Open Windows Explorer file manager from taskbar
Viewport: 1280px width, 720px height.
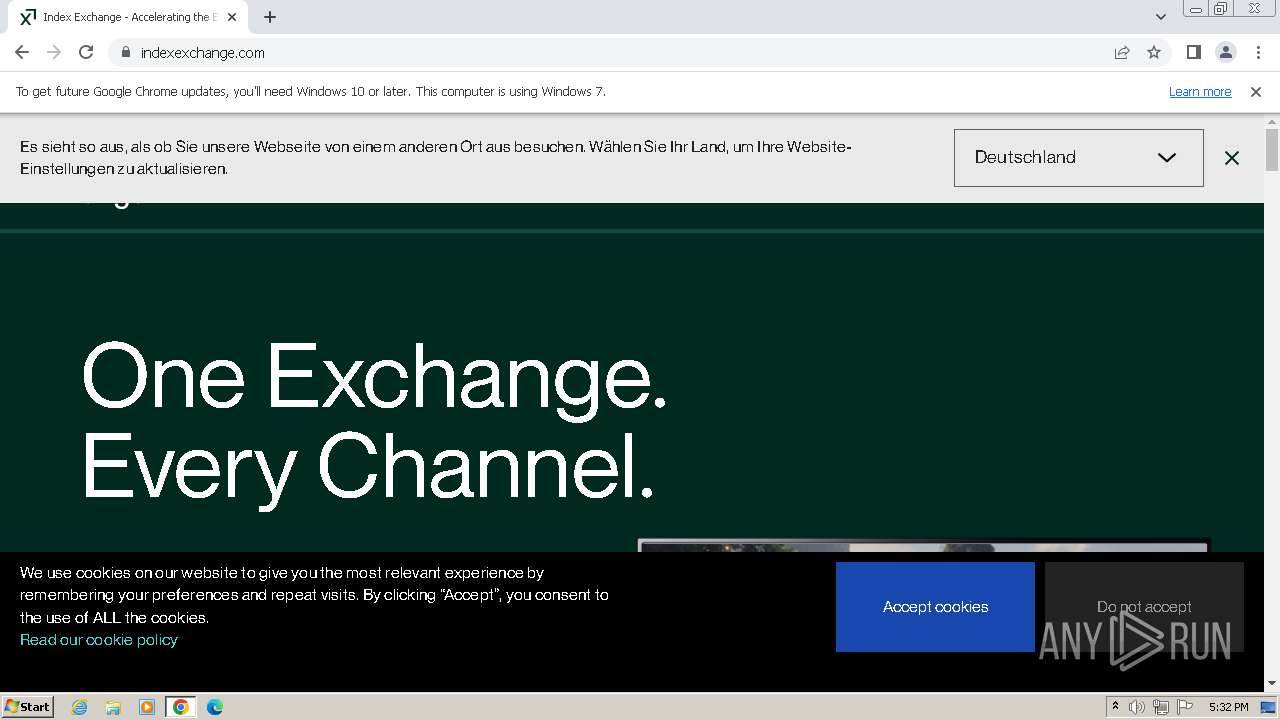[113, 707]
